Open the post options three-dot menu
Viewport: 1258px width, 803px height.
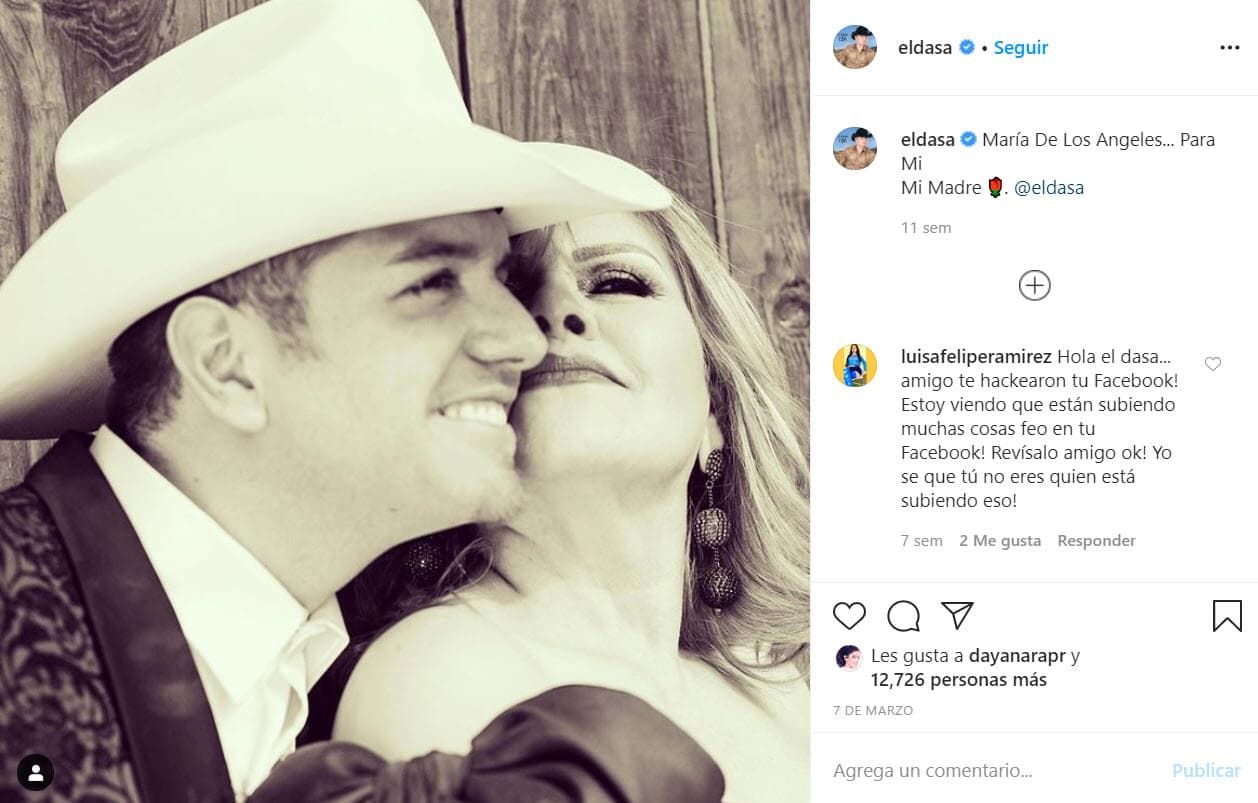pos(1228,47)
